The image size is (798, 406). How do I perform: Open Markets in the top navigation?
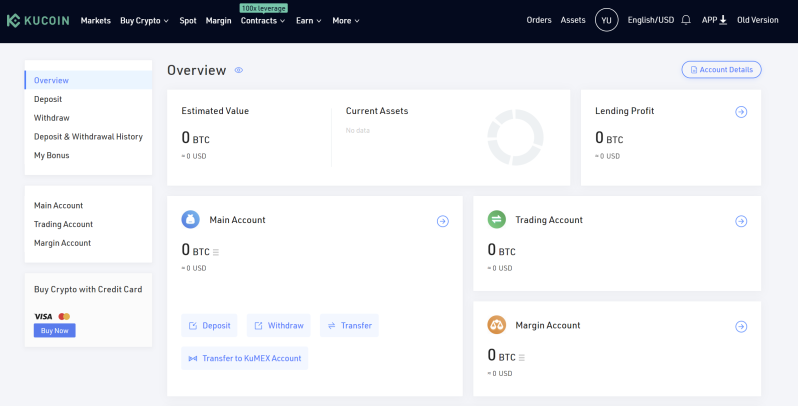coord(96,20)
